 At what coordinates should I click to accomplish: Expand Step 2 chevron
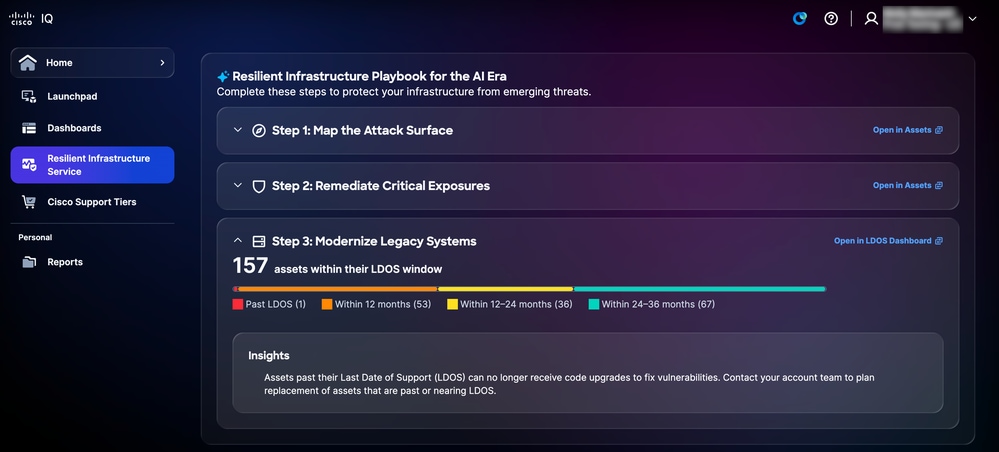coord(238,186)
